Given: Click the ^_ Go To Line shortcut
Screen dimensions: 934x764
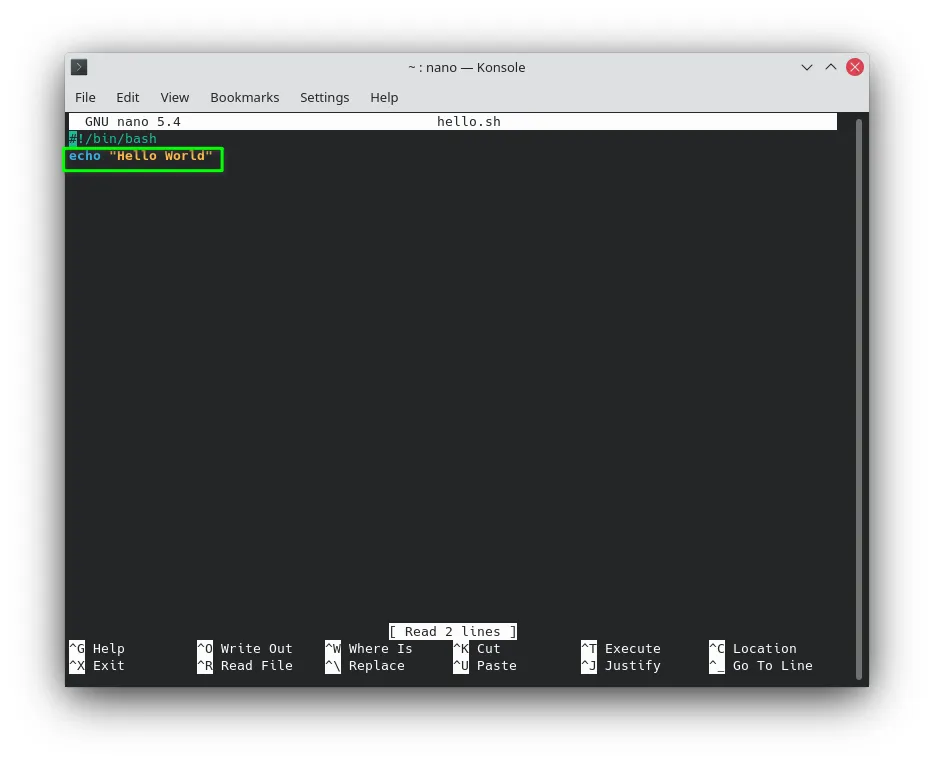Looking at the screenshot, I should [761, 666].
